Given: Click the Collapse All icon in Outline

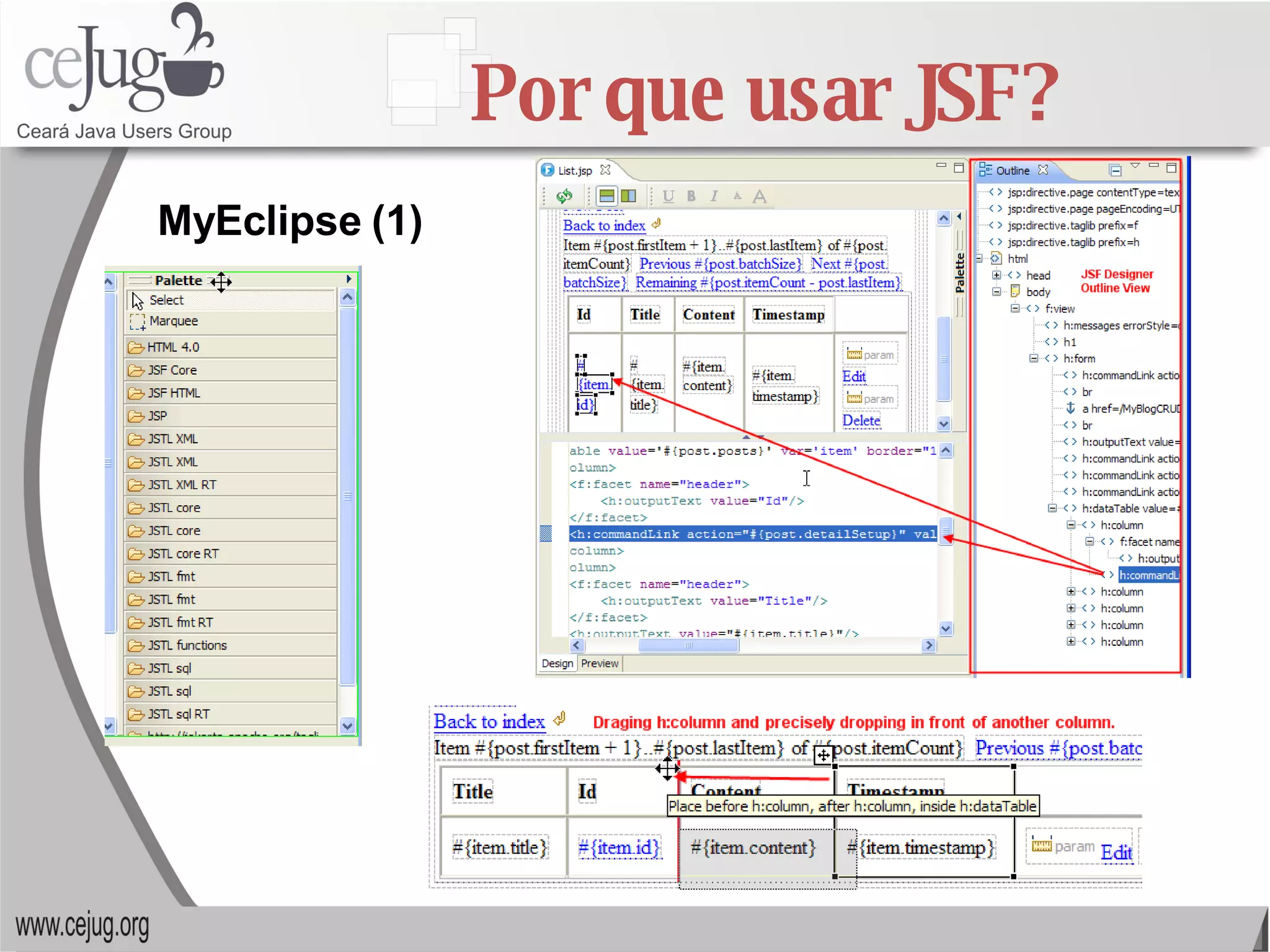Looking at the screenshot, I should (x=1115, y=170).
